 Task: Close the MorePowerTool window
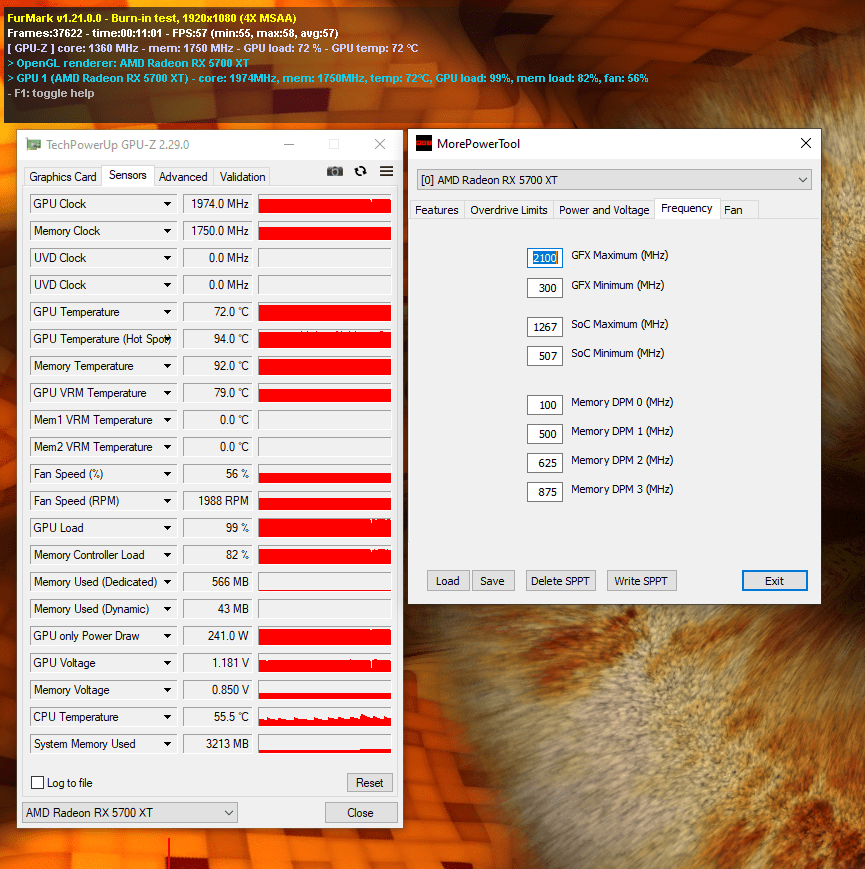(806, 144)
